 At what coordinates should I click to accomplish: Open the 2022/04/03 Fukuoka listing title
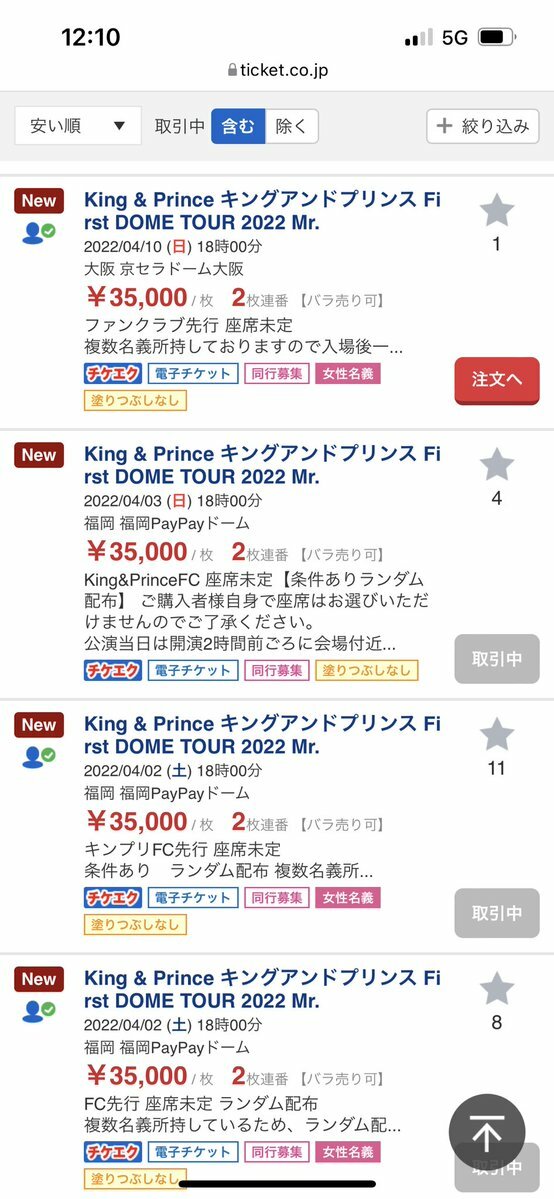click(262, 465)
